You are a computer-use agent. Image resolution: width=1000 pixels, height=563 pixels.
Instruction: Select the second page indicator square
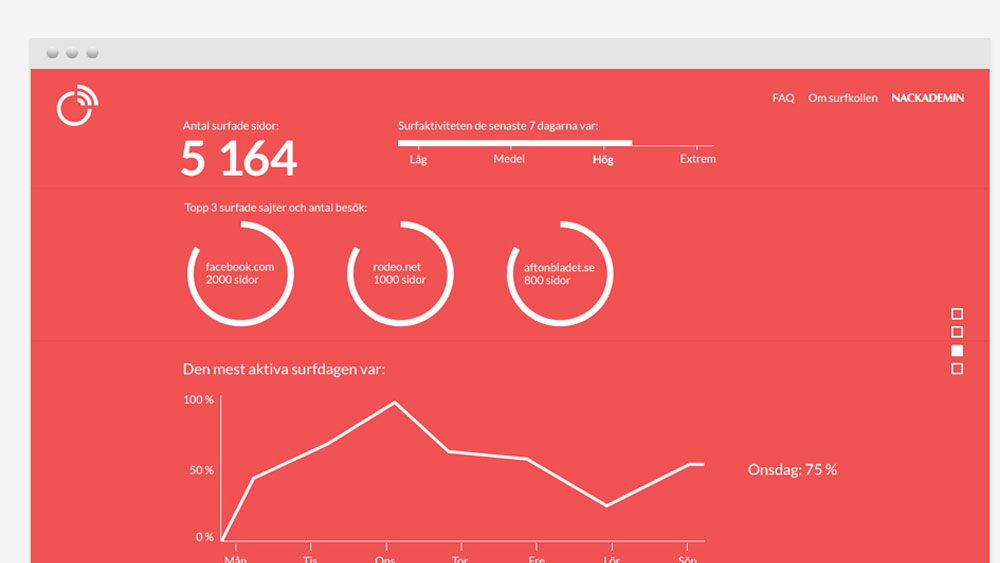[x=957, y=332]
